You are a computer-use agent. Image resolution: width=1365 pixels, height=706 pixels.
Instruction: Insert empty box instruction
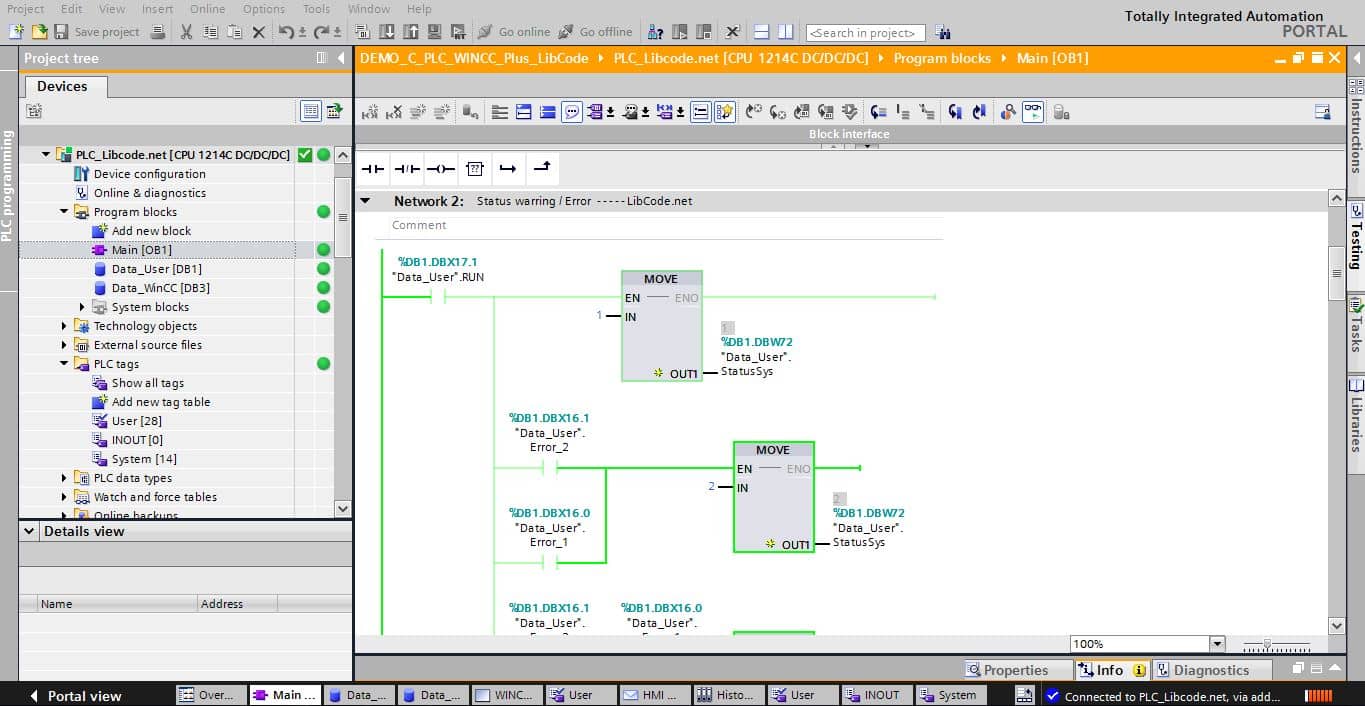pyautogui.click(x=475, y=169)
